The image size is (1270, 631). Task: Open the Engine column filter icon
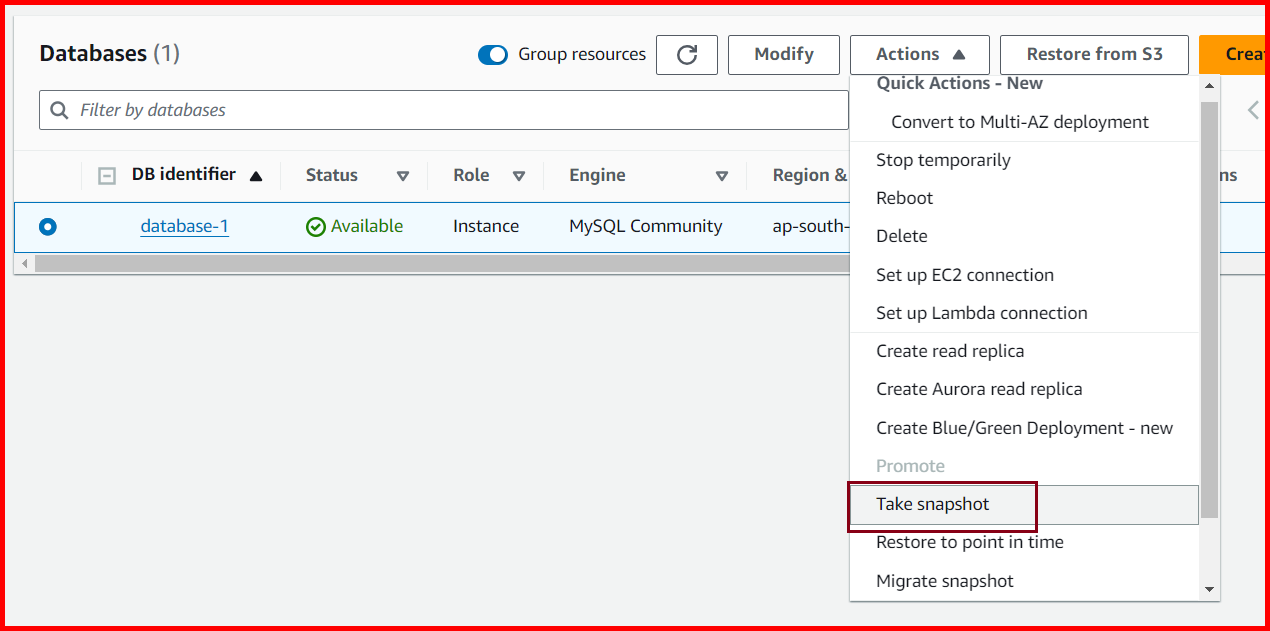[722, 175]
